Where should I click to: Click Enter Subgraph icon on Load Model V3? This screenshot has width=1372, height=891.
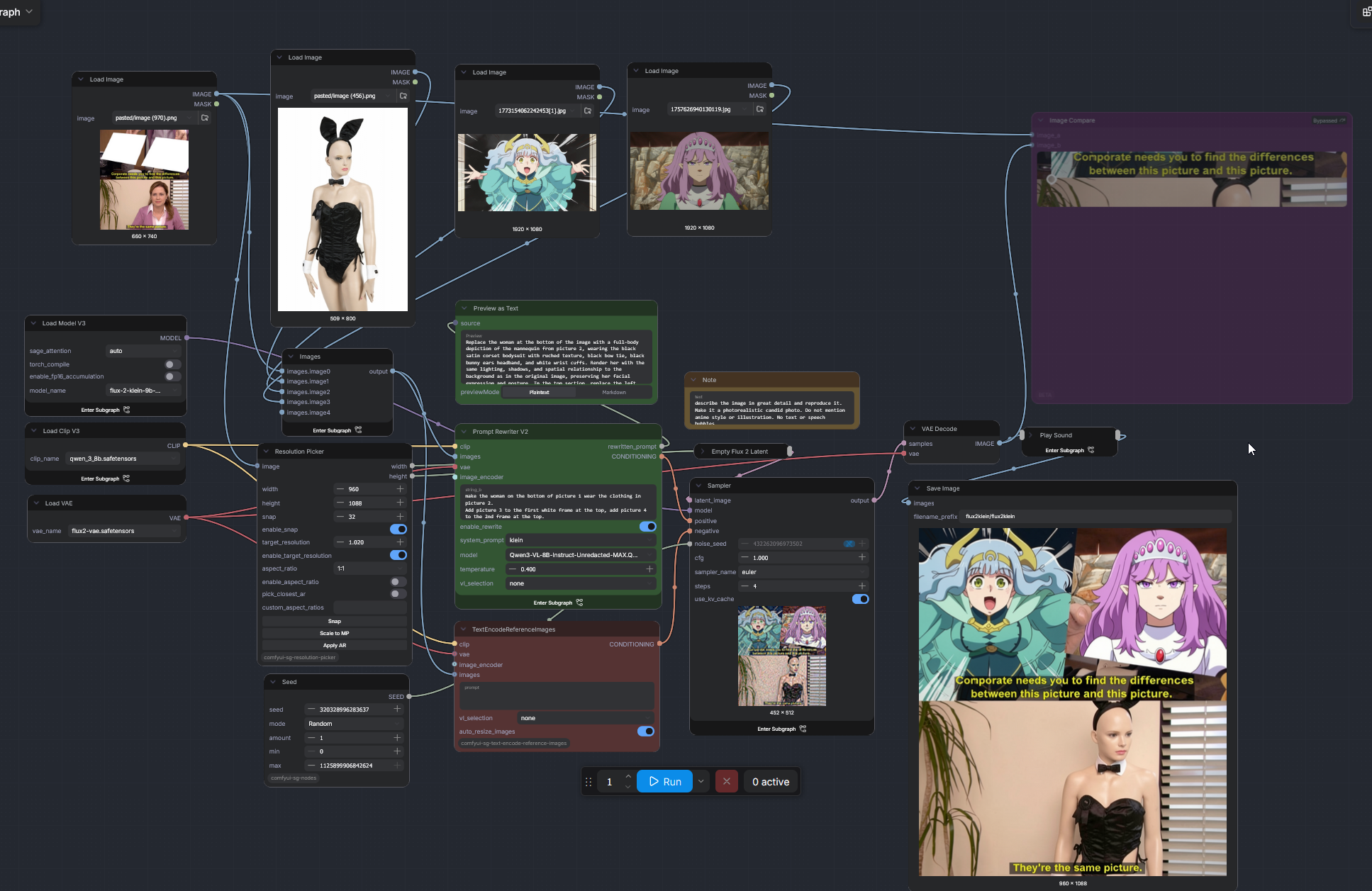click(127, 410)
